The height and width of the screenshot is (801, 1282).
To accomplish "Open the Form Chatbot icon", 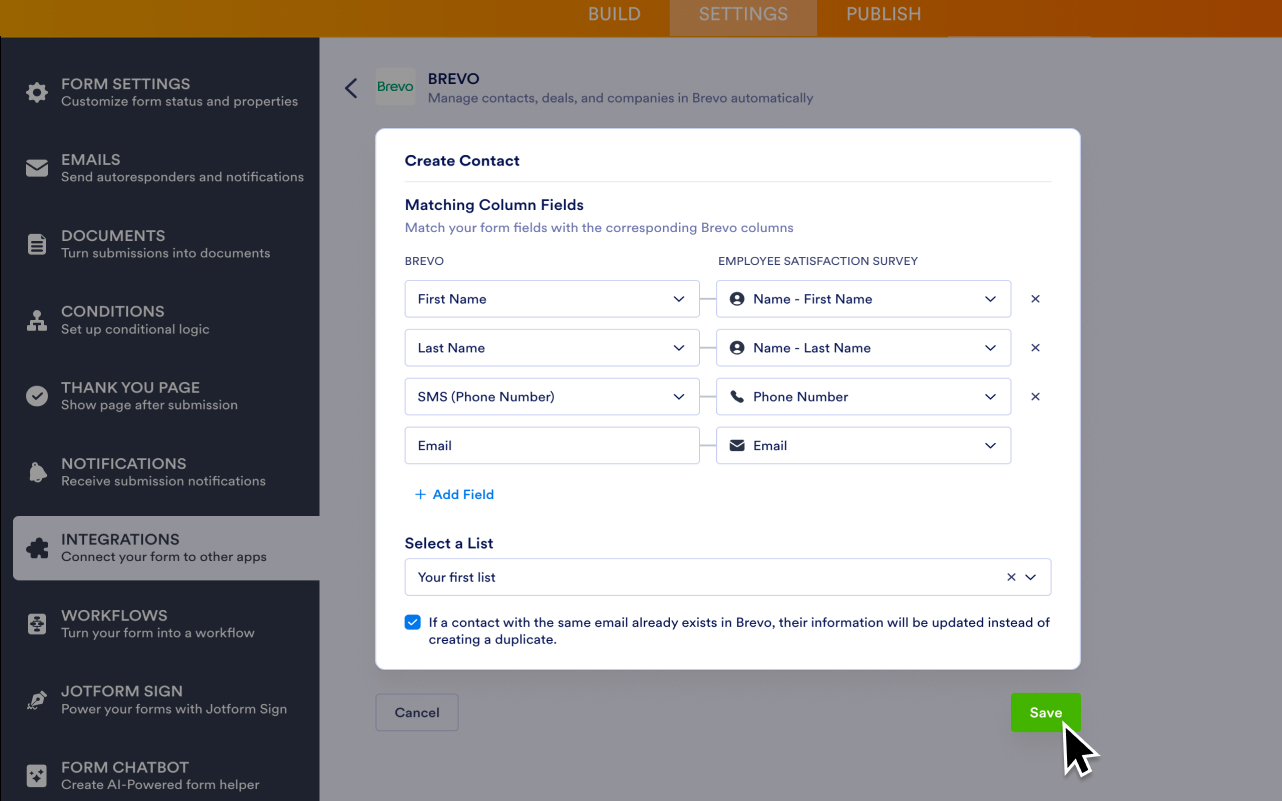I will click(36, 776).
